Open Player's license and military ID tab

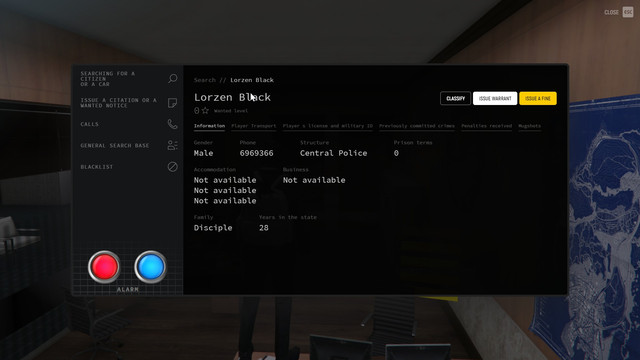[x=328, y=126]
